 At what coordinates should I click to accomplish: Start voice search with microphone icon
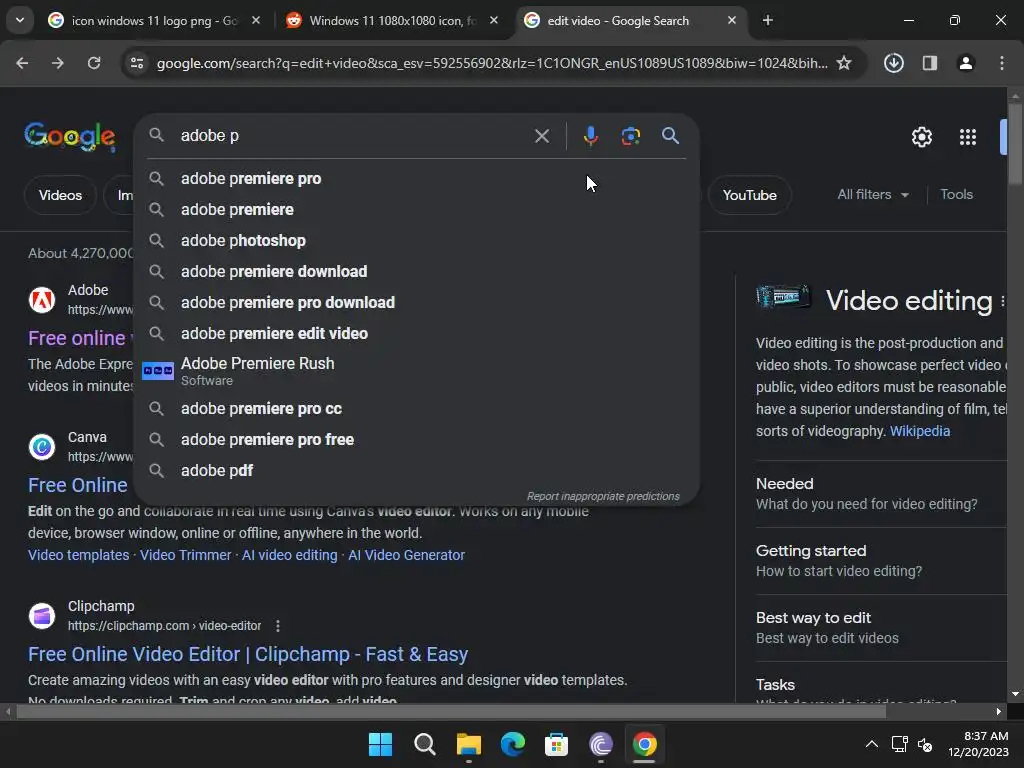click(590, 136)
